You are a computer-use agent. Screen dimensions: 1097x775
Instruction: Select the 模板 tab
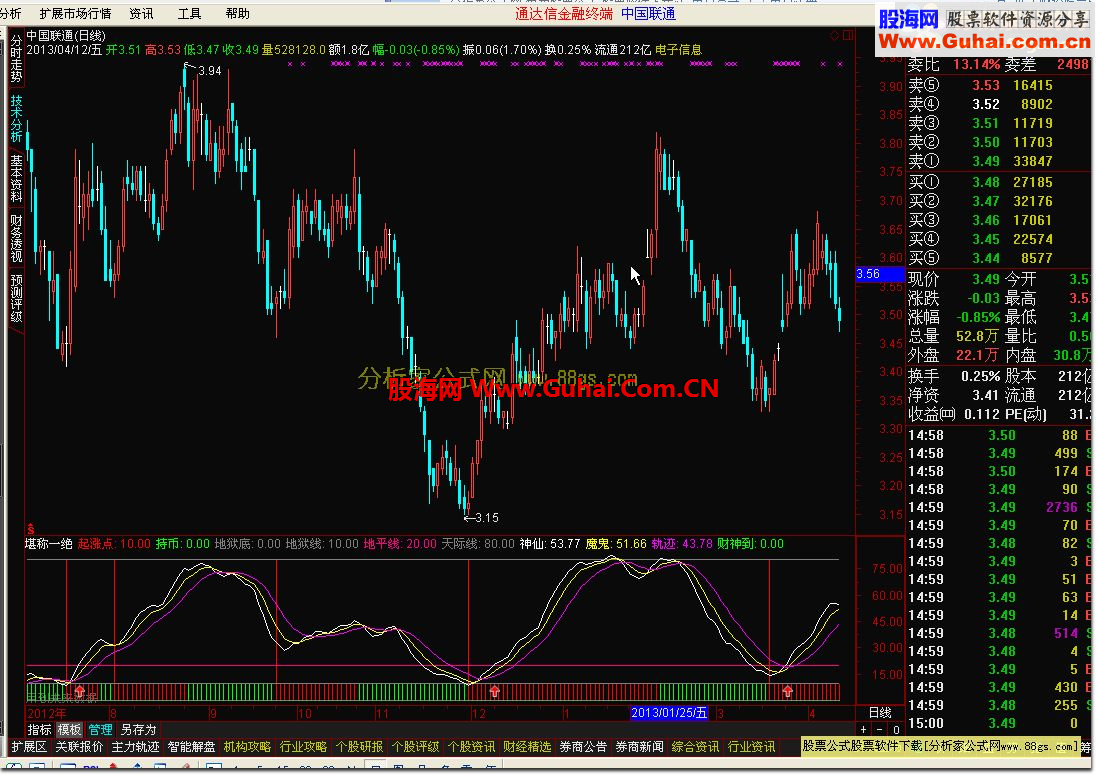coord(69,730)
